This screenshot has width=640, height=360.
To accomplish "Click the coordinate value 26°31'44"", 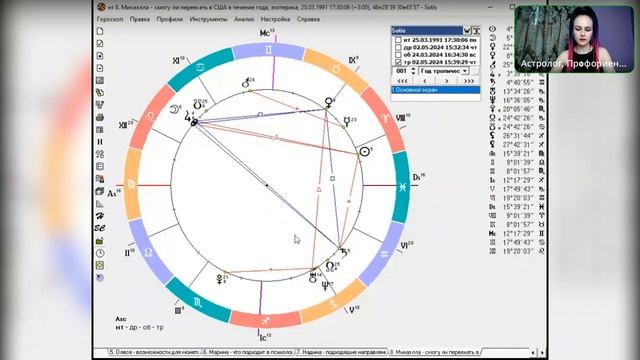I will click(519, 136).
